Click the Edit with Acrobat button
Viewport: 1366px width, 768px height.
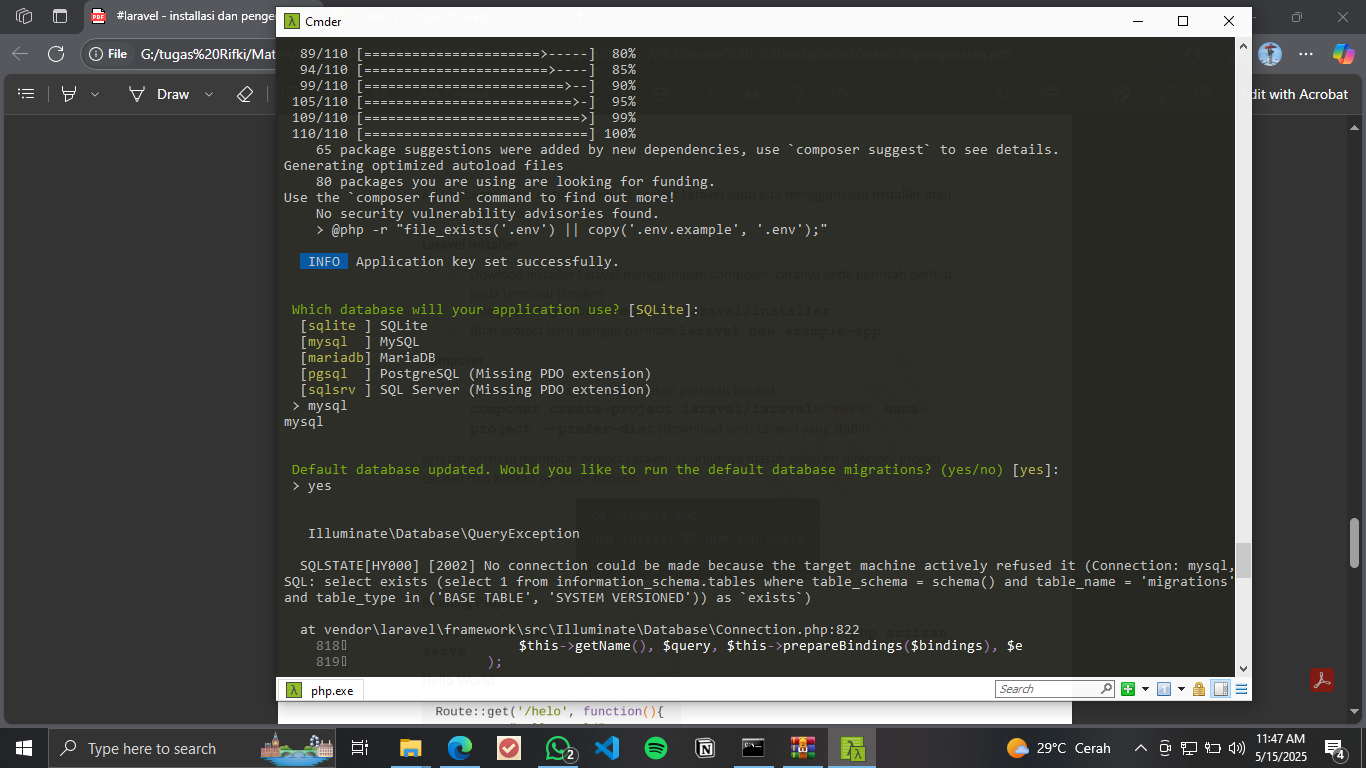[x=1298, y=94]
